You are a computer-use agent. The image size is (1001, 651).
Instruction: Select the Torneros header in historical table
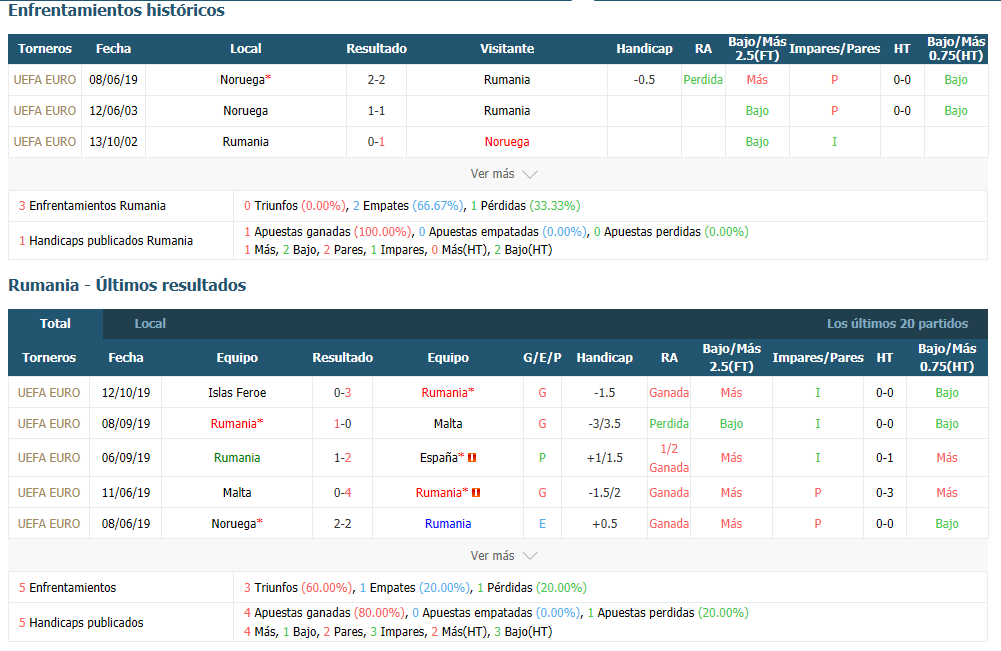tap(45, 49)
